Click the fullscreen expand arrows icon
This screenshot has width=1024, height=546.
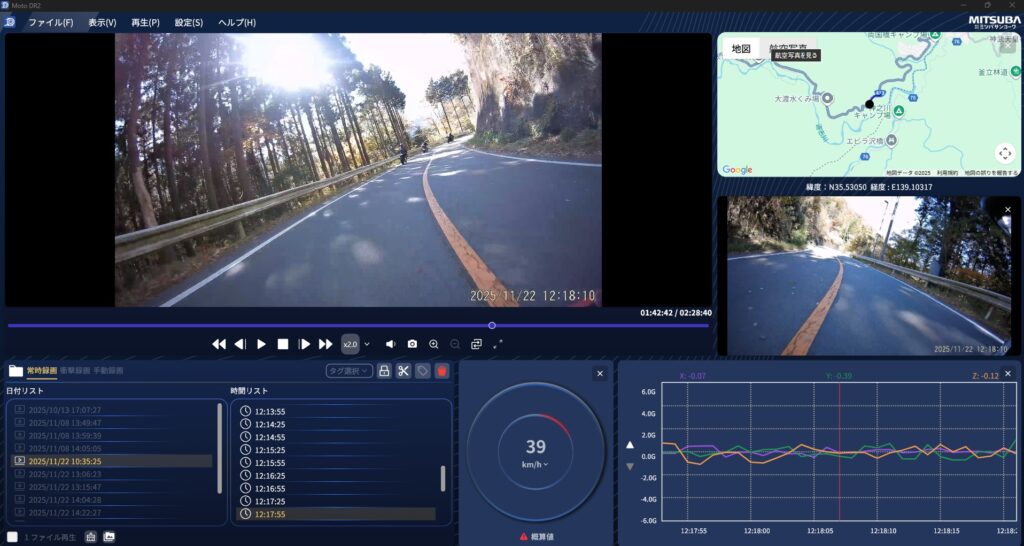(497, 344)
